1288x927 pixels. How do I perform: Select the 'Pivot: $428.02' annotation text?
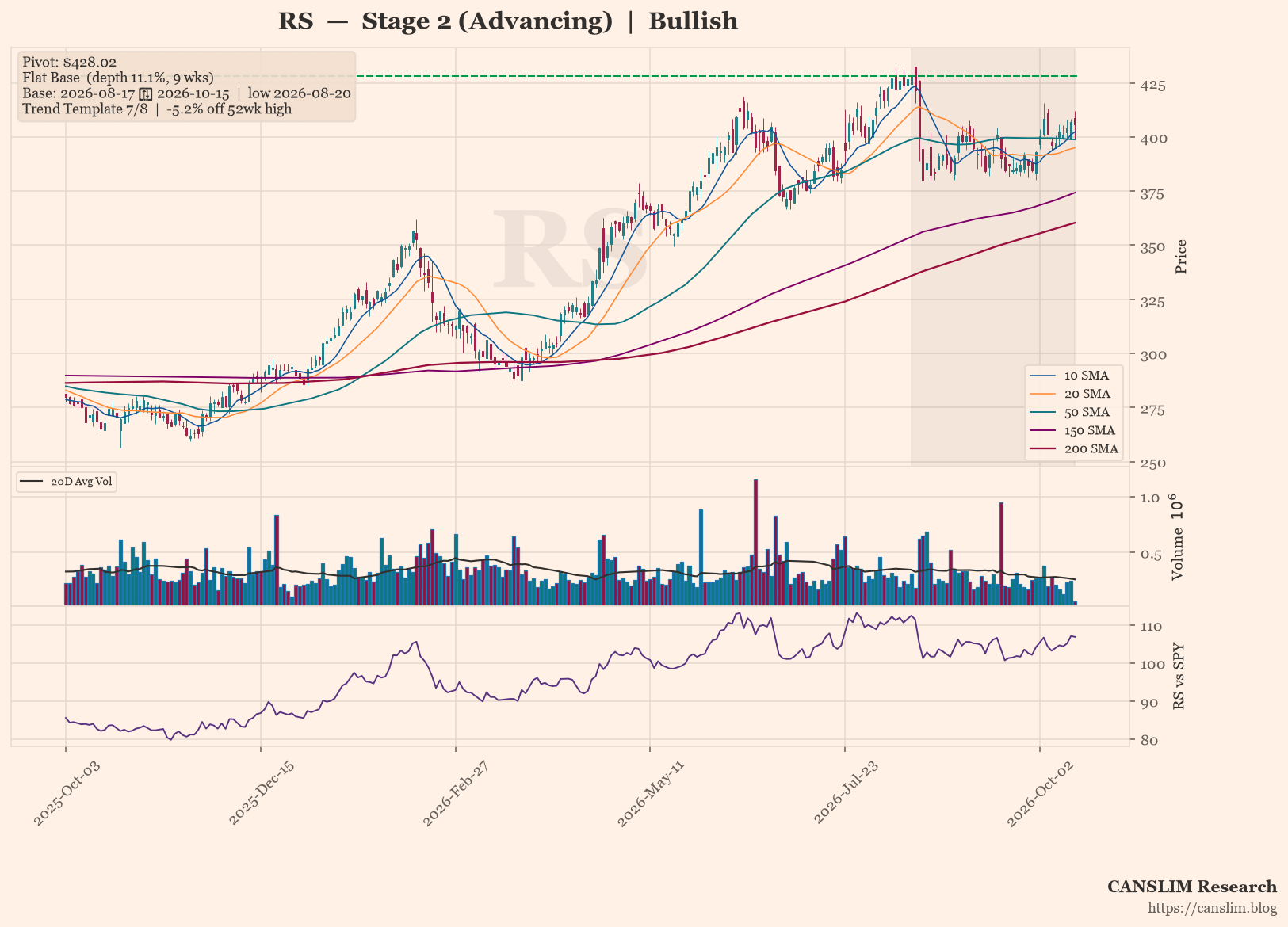tap(70, 62)
